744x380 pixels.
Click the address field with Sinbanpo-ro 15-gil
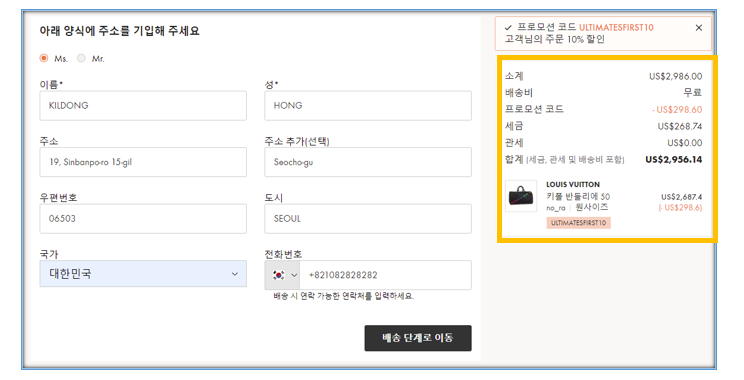[x=143, y=162]
